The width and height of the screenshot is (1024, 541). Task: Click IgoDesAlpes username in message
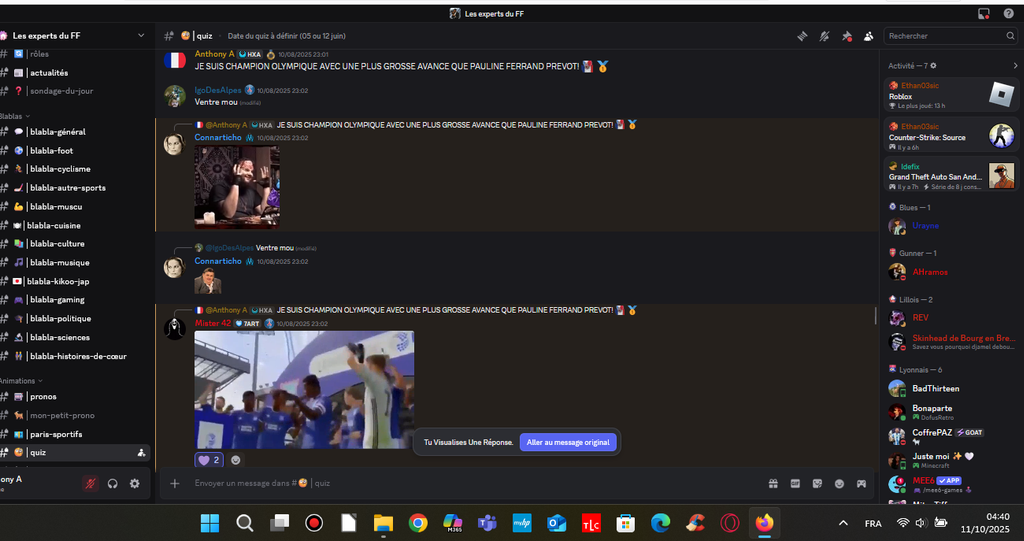pos(217,90)
